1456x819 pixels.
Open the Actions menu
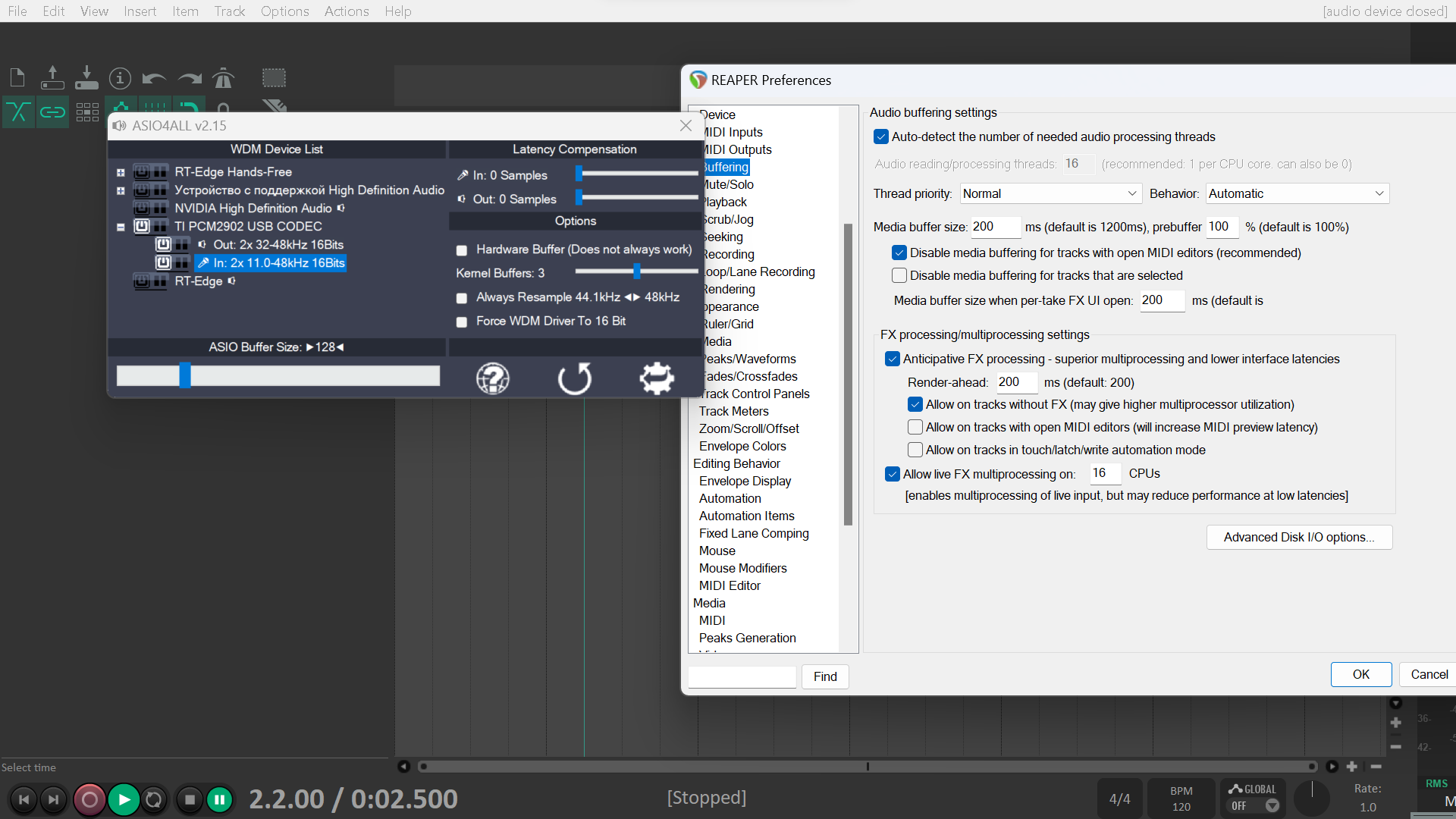[347, 11]
